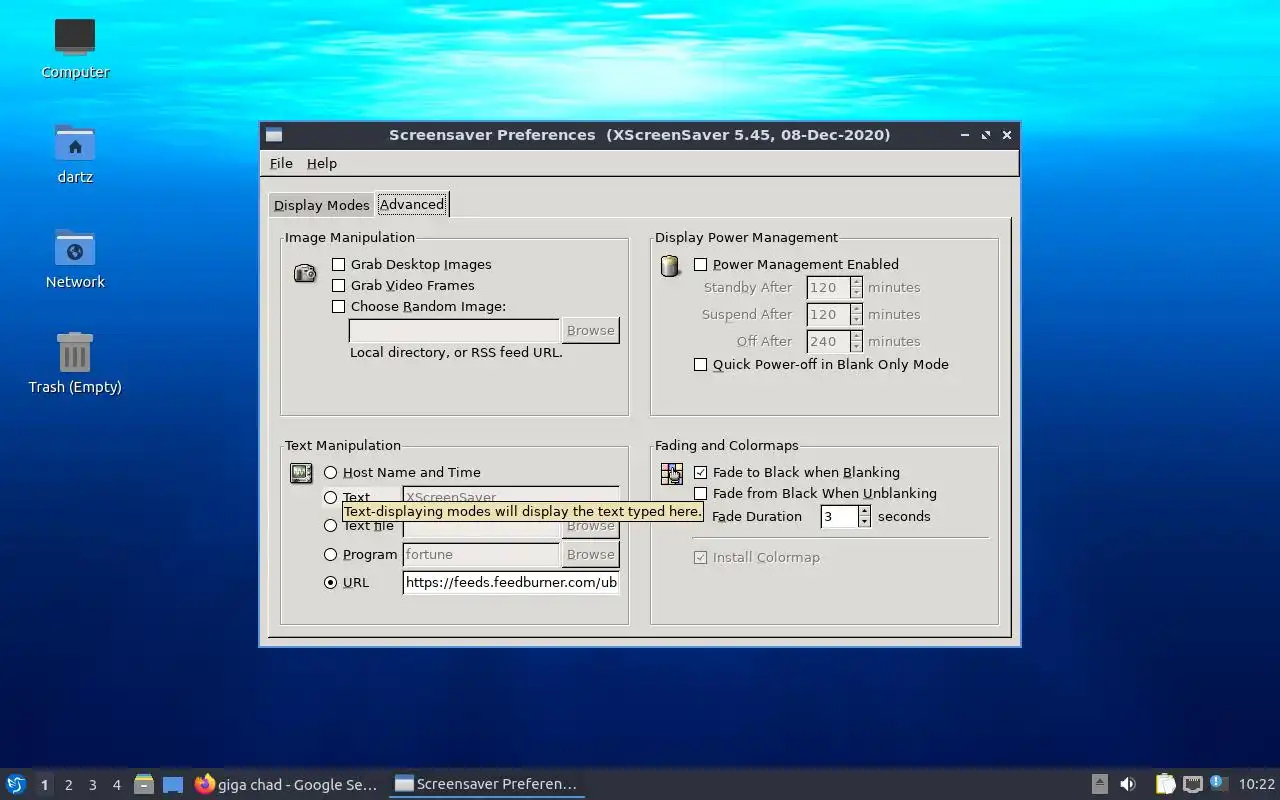This screenshot has width=1280, height=800.
Task: Click the Install Colormap checkbox
Action: coord(700,558)
